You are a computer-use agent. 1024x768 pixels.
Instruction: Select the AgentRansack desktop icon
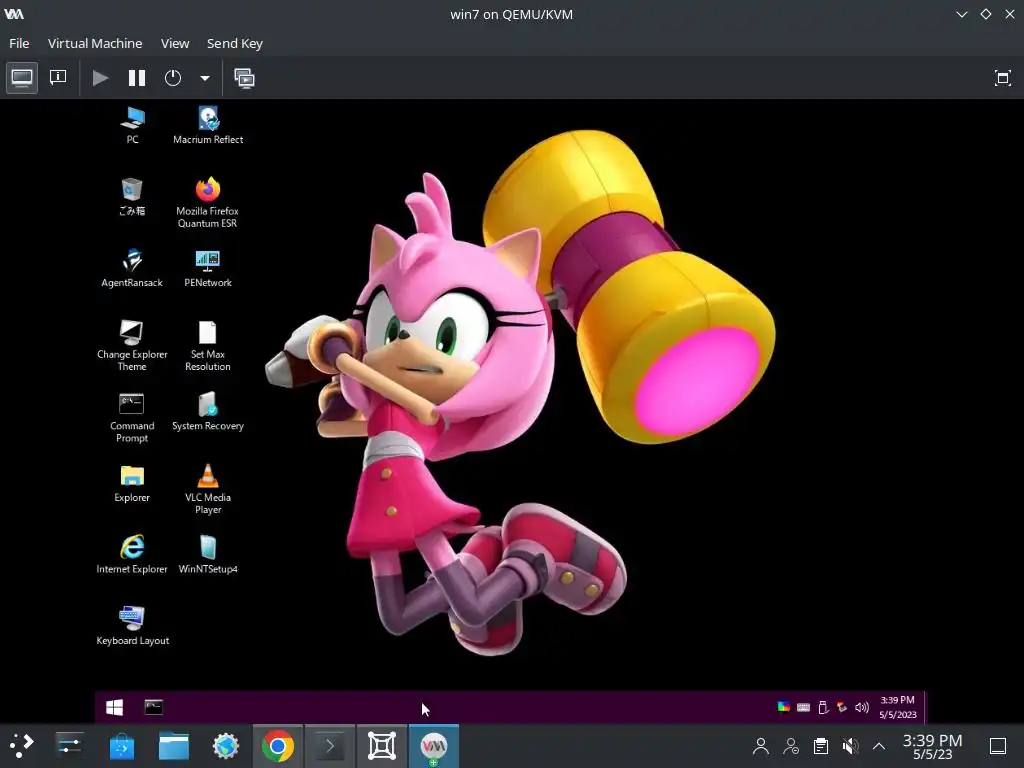[132, 268]
